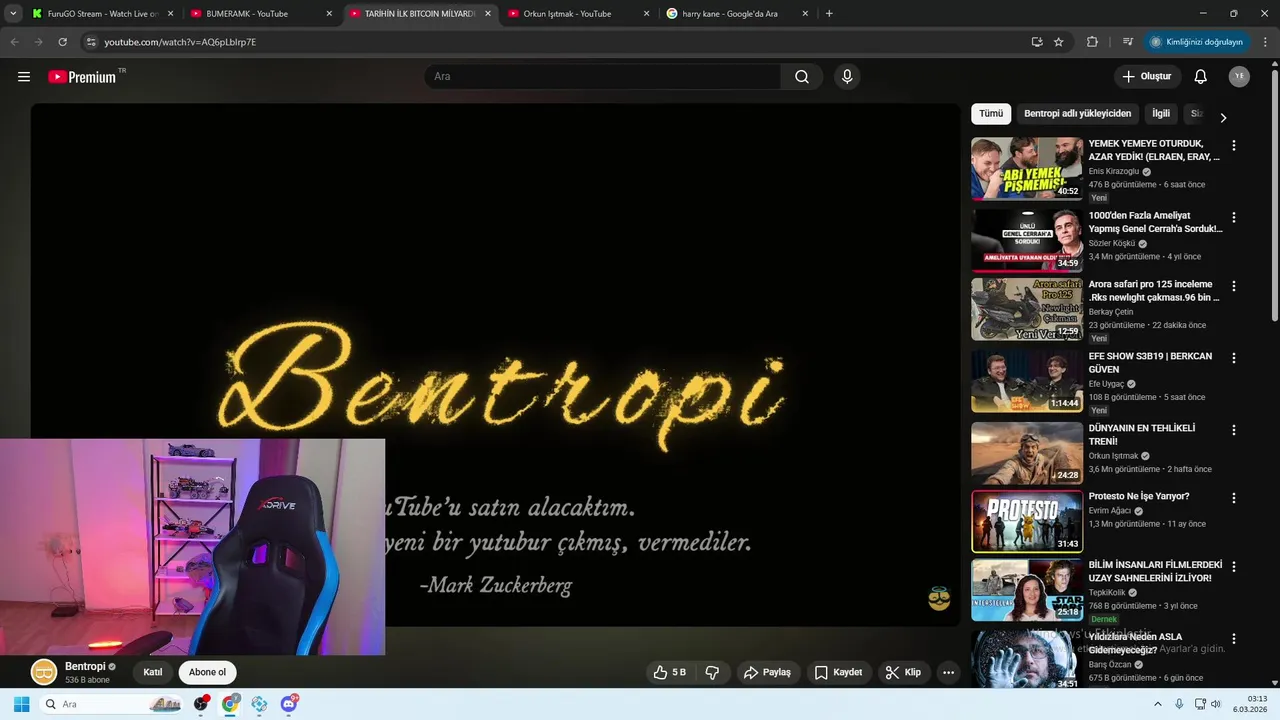Select the Tümü filter chip
The width and height of the screenshot is (1280, 720).
click(x=991, y=114)
